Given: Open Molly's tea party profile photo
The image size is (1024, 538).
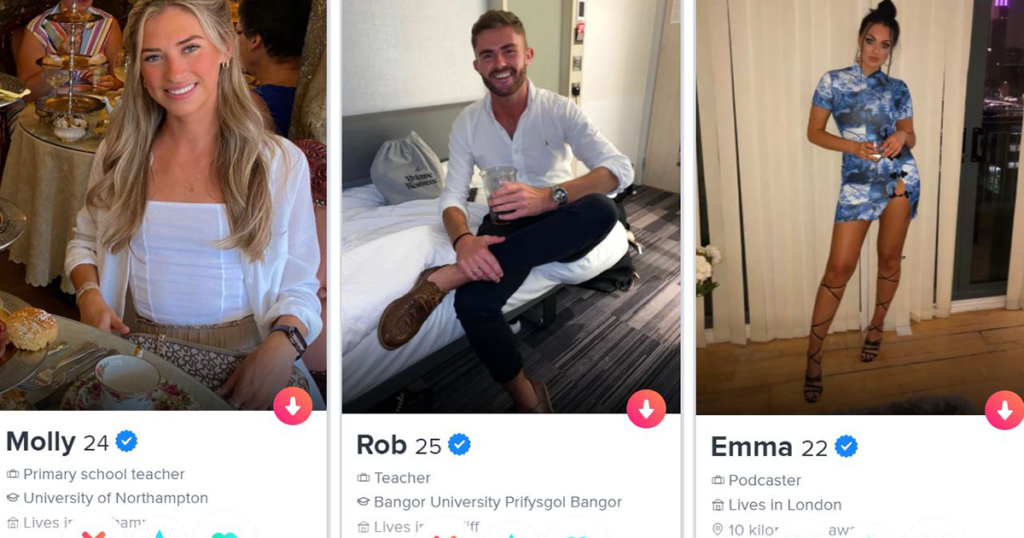Looking at the screenshot, I should (x=163, y=204).
